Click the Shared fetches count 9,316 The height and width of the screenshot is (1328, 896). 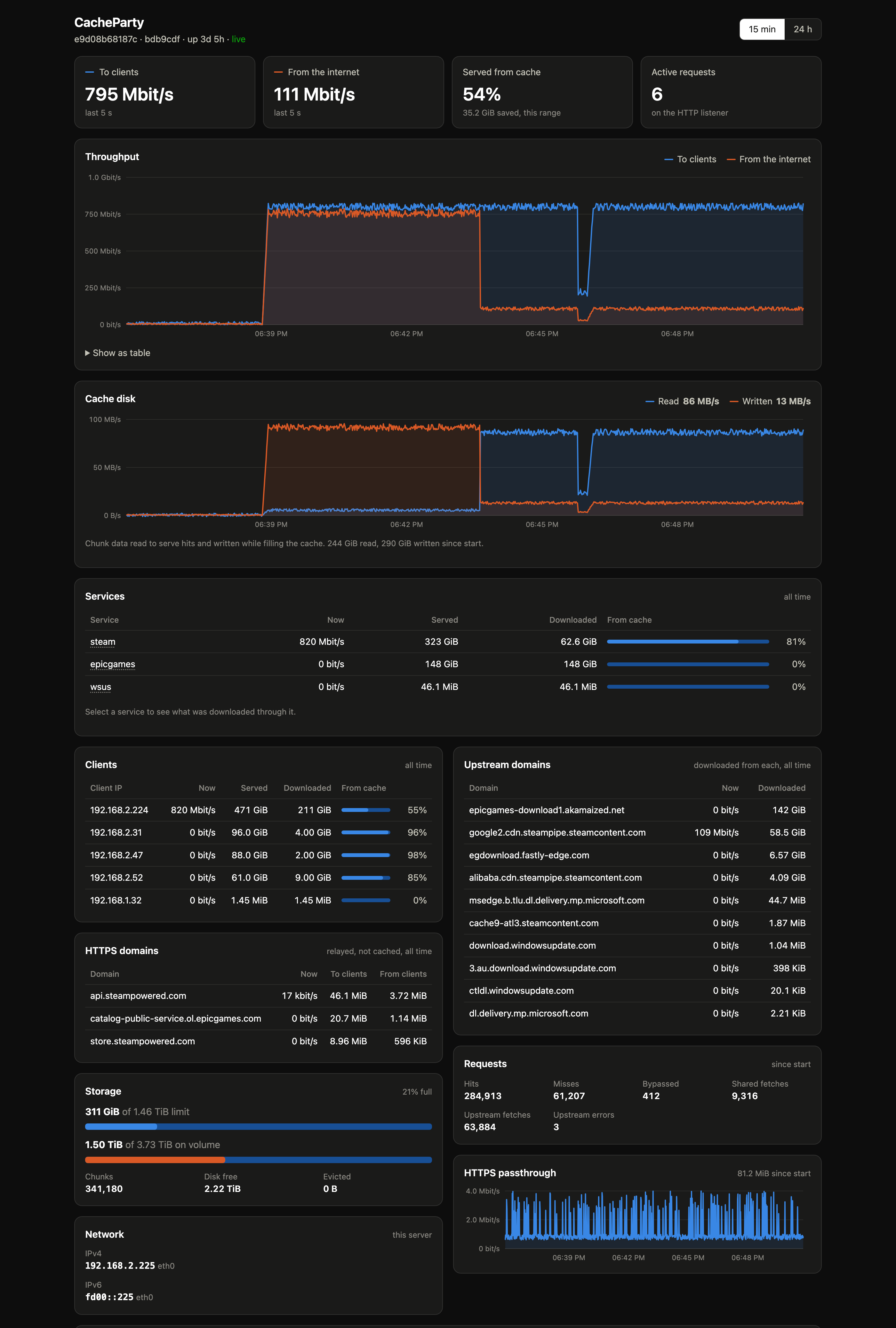coord(745,1096)
